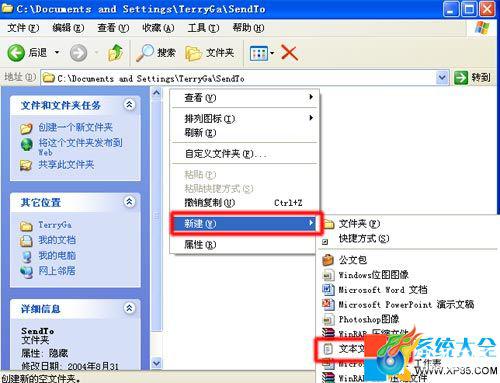Click the My Documents icon beside 我的文档
Screen dimensions: 500x383
[26, 241]
